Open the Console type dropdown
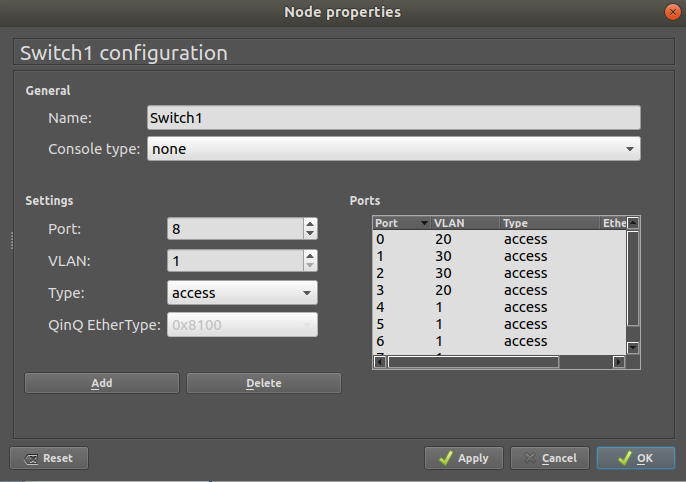686x482 pixels. coord(394,149)
